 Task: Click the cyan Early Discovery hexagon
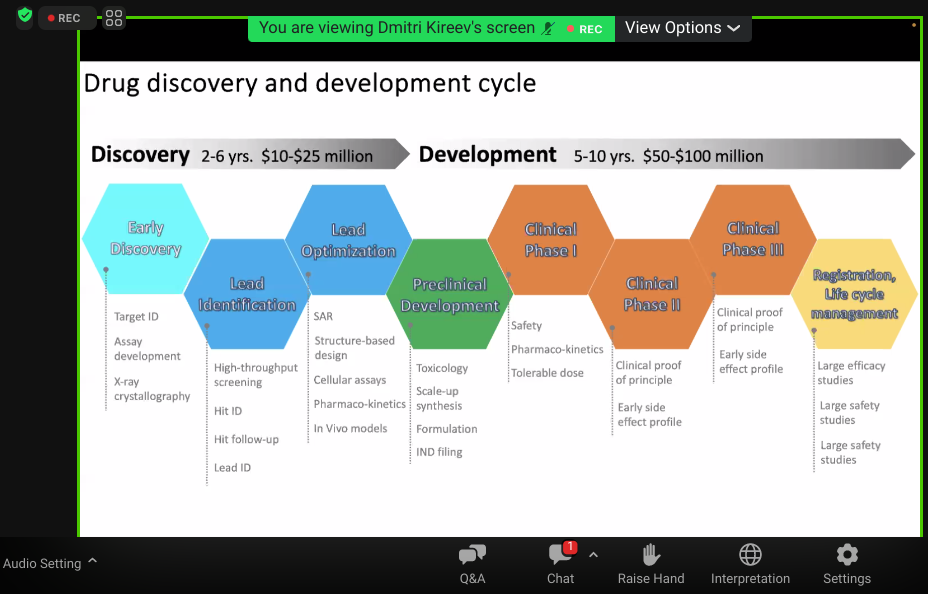pyautogui.click(x=146, y=238)
